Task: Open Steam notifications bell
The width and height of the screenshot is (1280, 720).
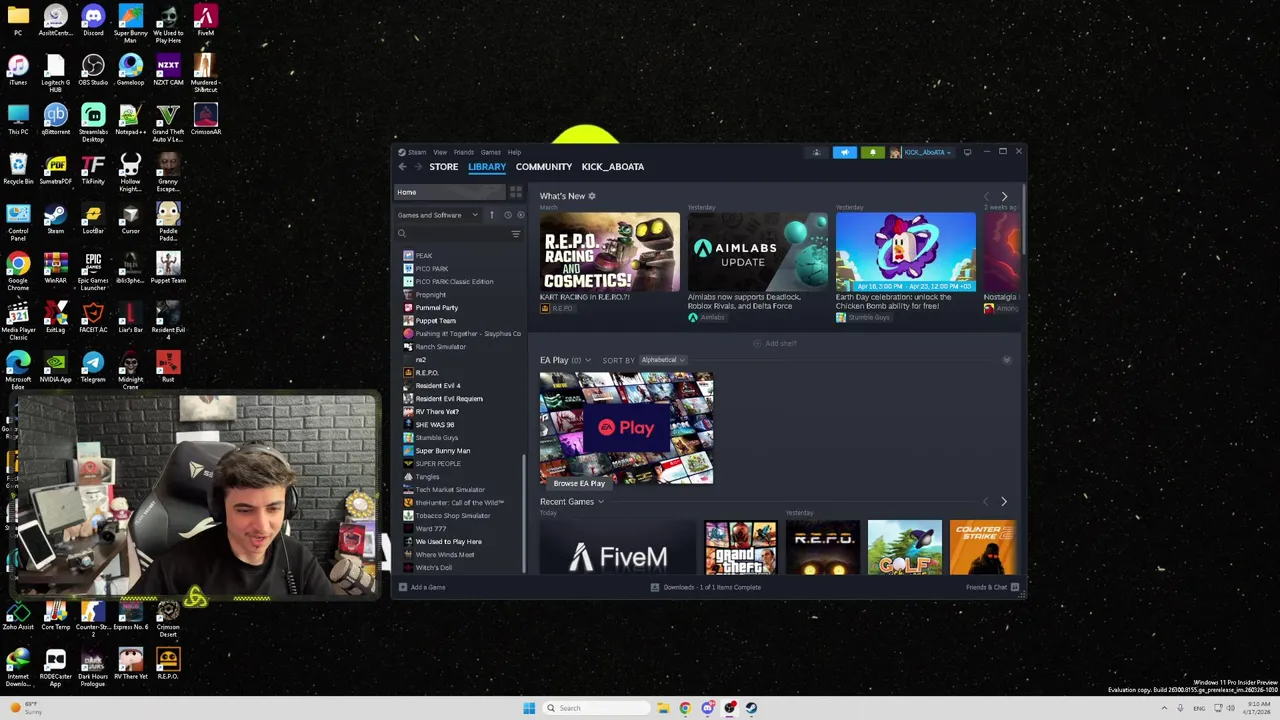Action: point(873,152)
